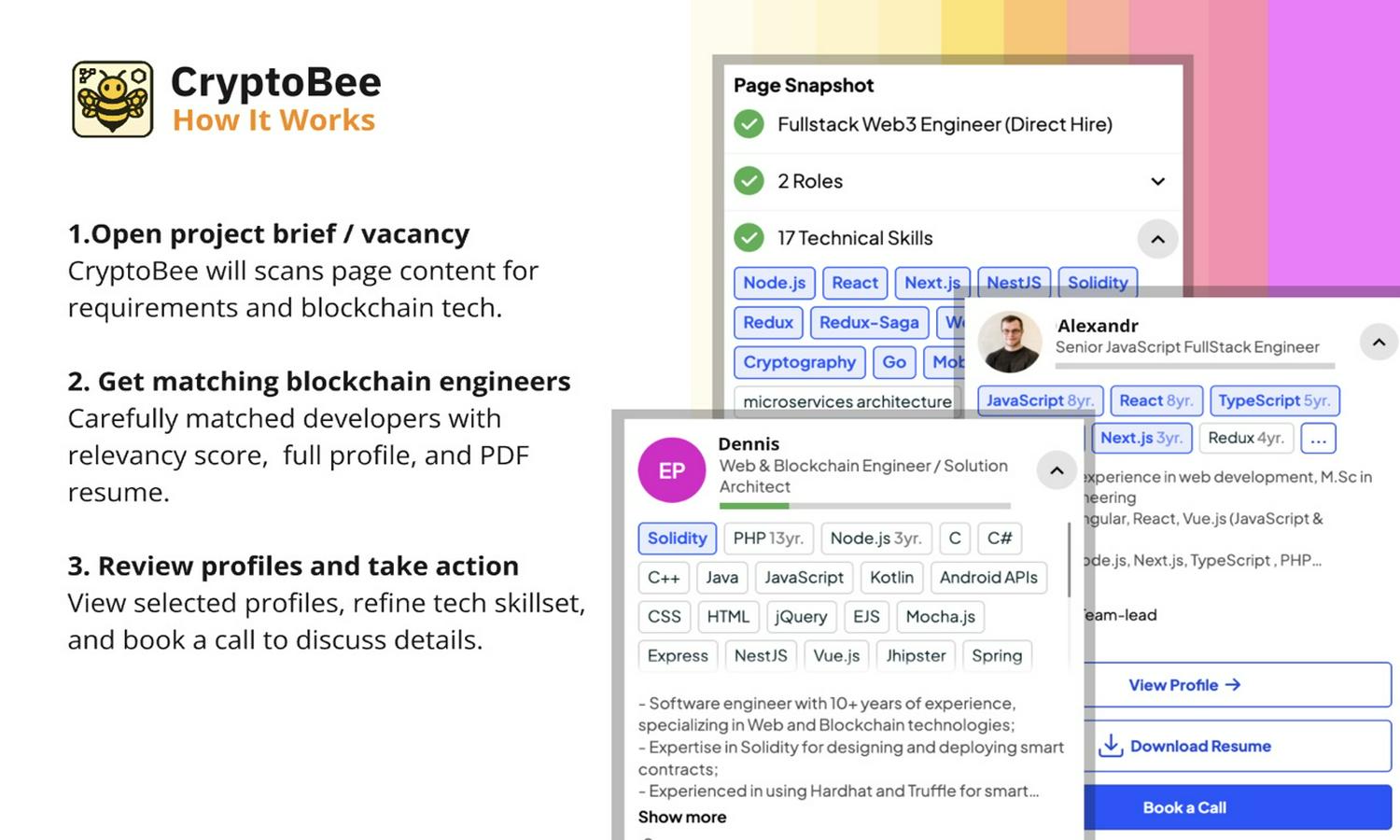Select Alexandr's JavaScript 8yr. skill chip
Image resolution: width=1400 pixels, height=840 pixels.
[1040, 400]
